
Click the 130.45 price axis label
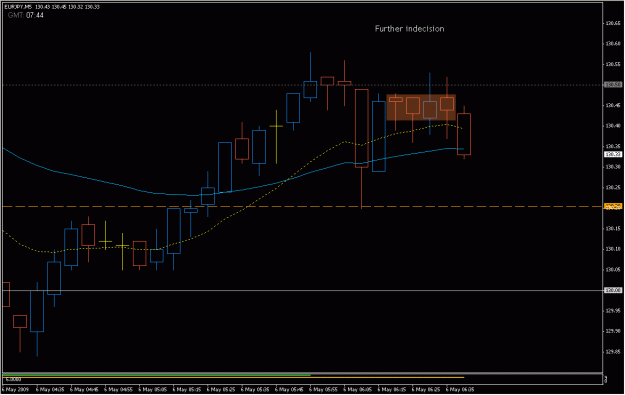point(613,105)
